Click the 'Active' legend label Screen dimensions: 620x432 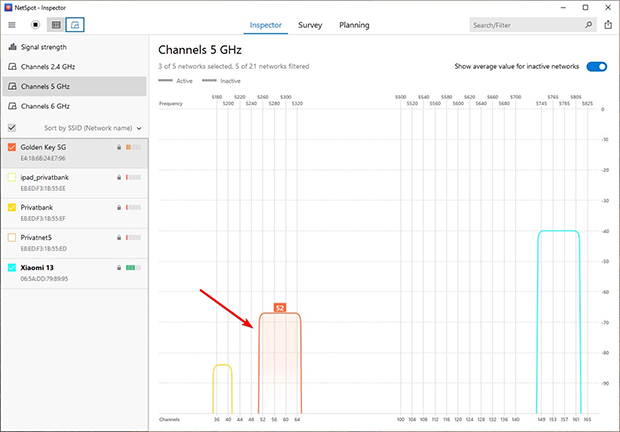coord(184,81)
